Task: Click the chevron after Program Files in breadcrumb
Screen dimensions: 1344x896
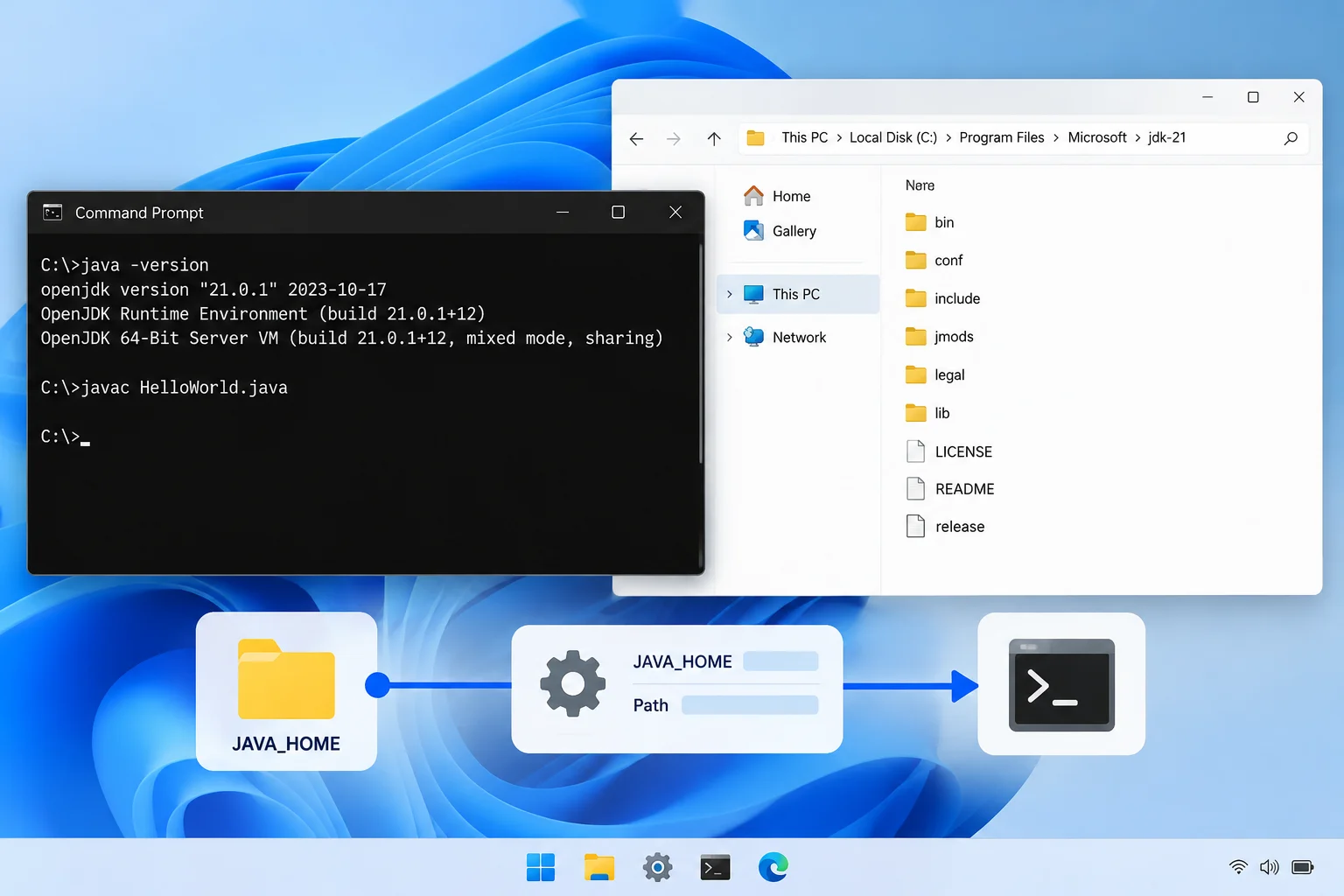Action: point(1056,138)
